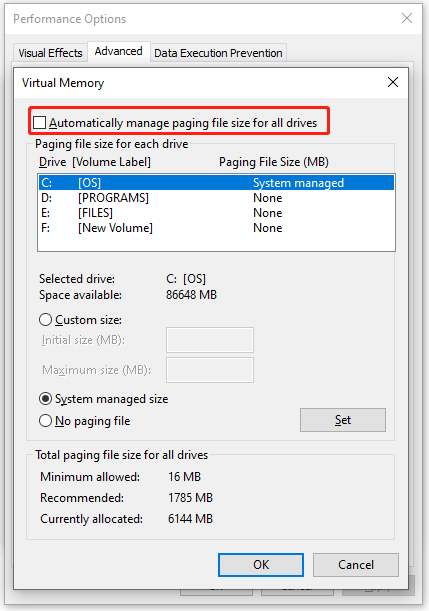Select drive C: [OS] row

[216, 183]
